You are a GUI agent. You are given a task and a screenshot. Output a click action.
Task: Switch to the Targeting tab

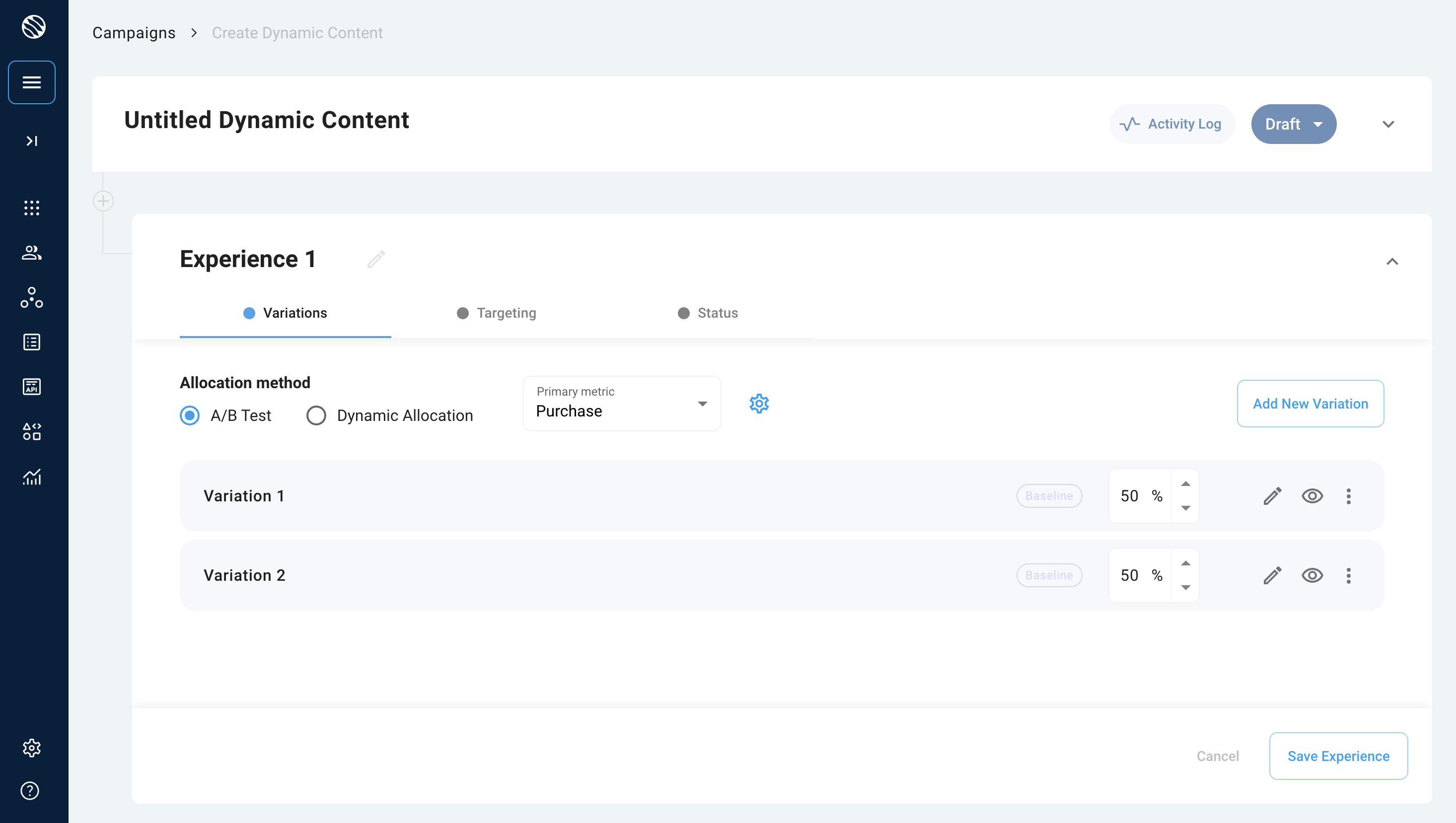pos(497,313)
